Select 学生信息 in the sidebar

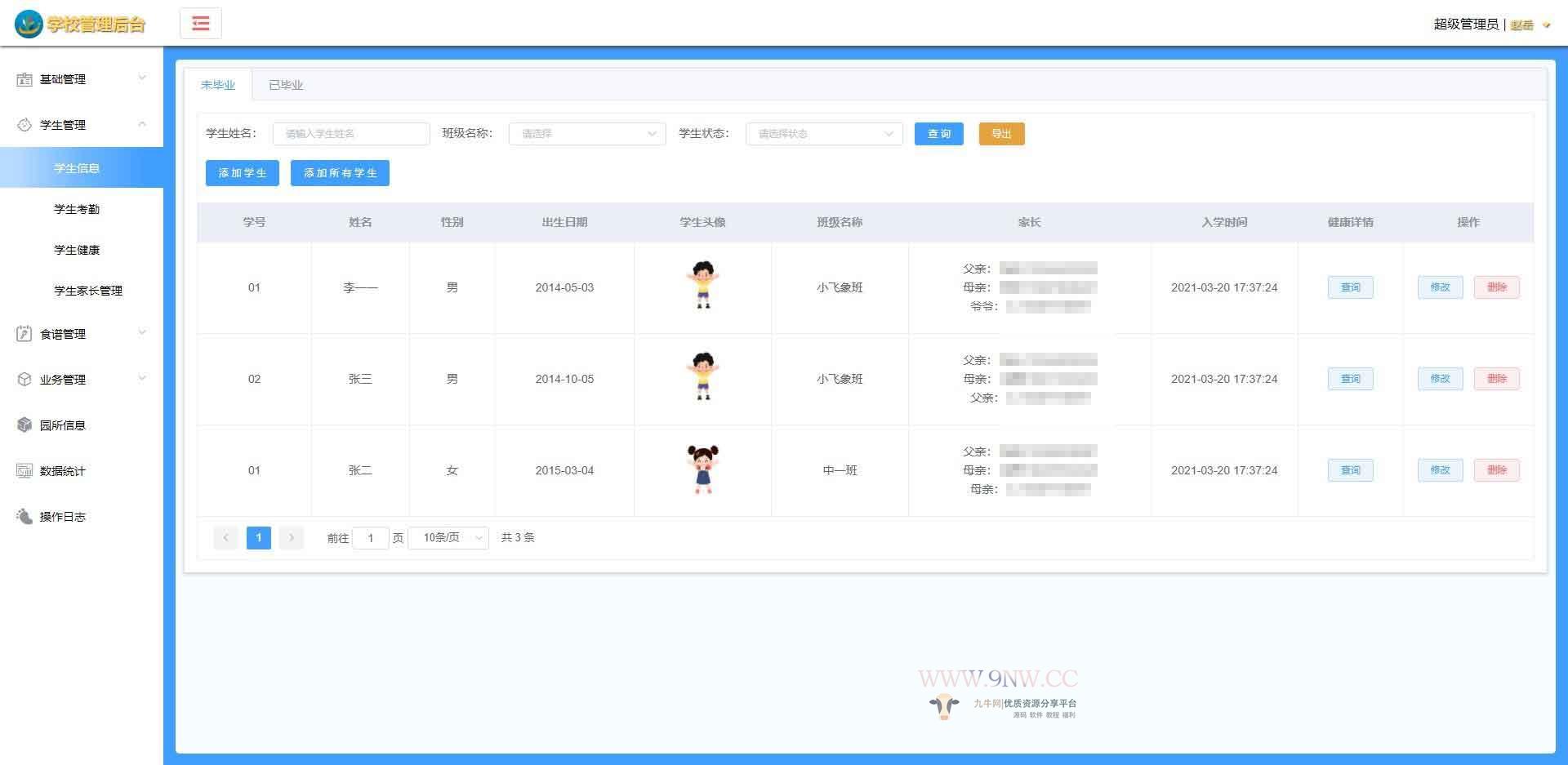click(82, 168)
